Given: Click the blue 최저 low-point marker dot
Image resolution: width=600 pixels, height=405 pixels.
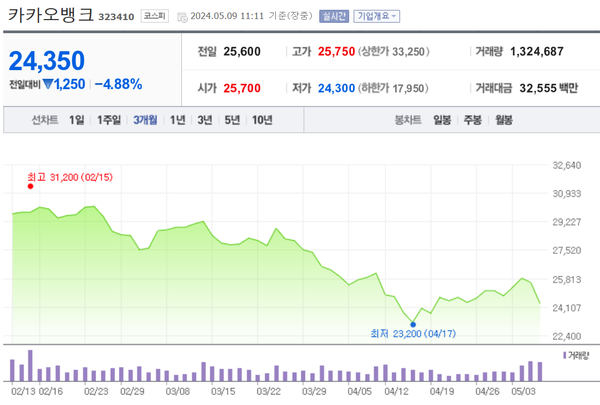Looking at the screenshot, I should pyautogui.click(x=413, y=324).
